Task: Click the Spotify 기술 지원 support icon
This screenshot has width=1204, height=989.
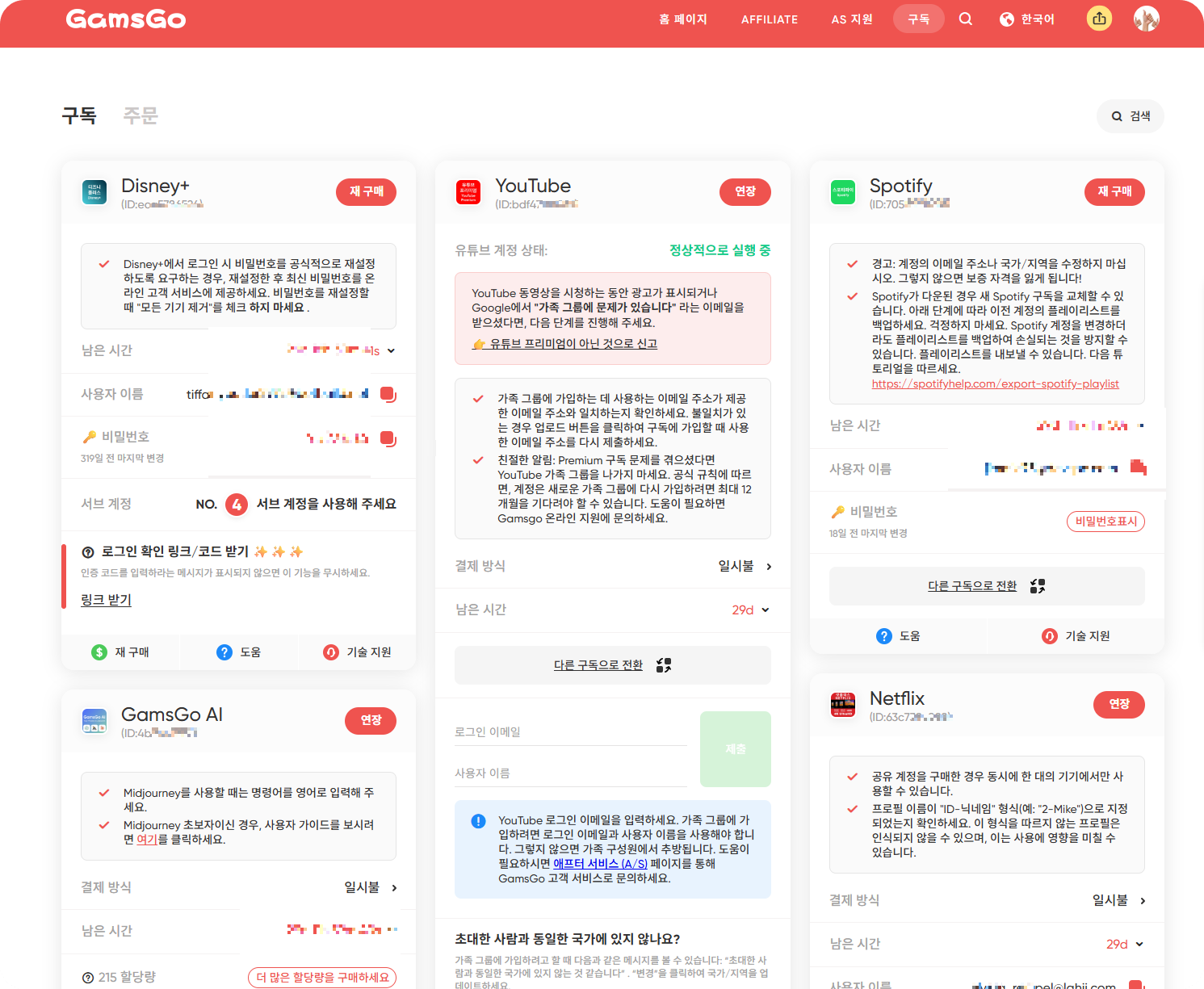Action: click(1050, 636)
